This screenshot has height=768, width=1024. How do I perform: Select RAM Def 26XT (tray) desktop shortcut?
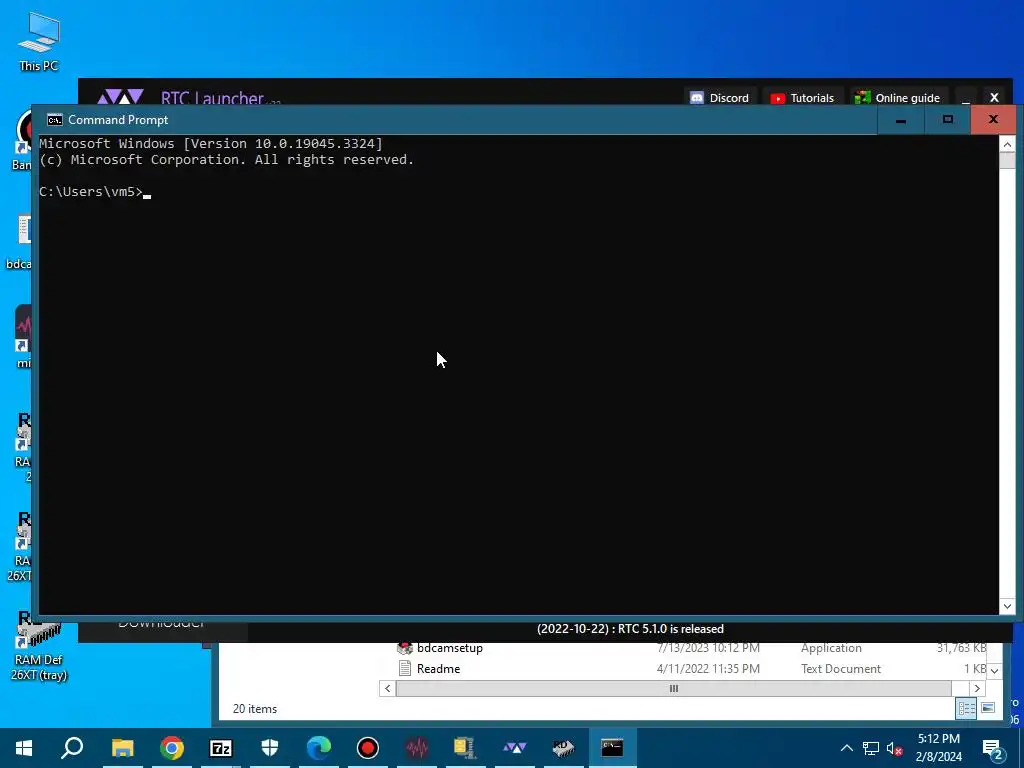click(39, 647)
